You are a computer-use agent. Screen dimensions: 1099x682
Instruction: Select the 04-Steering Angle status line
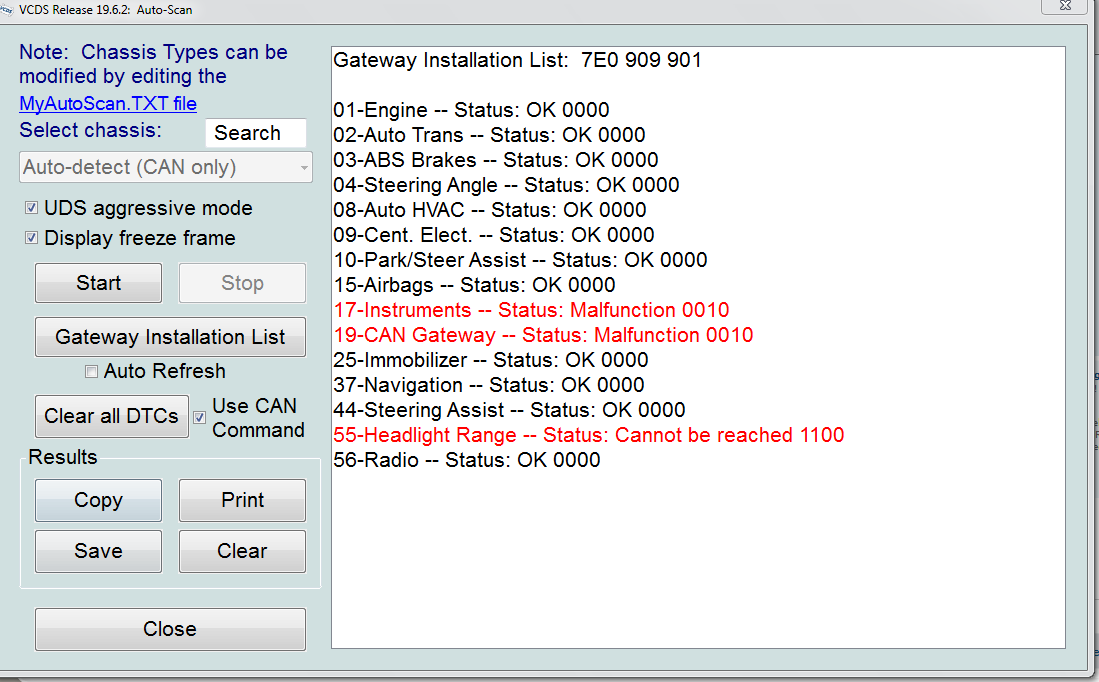pyautogui.click(x=506, y=186)
